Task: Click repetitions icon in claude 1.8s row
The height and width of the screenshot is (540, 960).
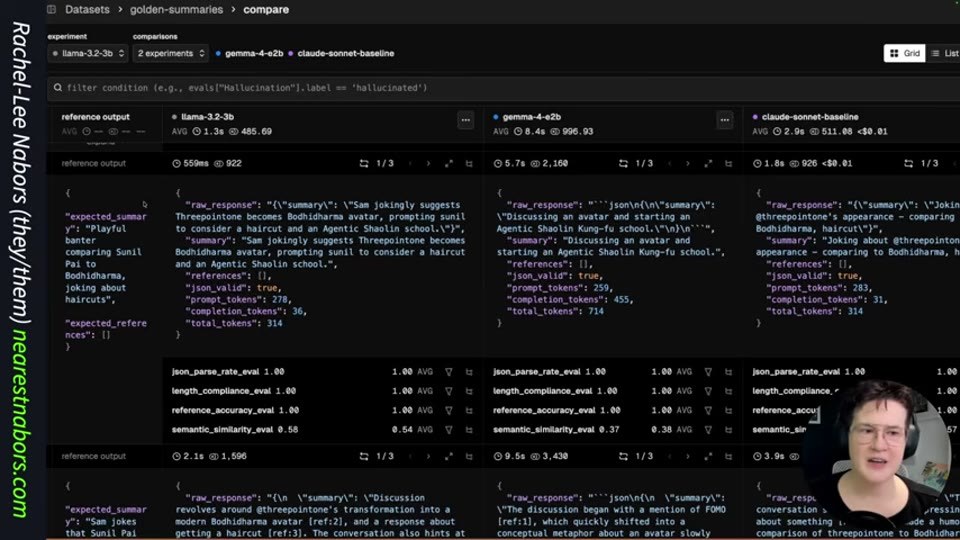Action: pyautogui.click(x=909, y=163)
